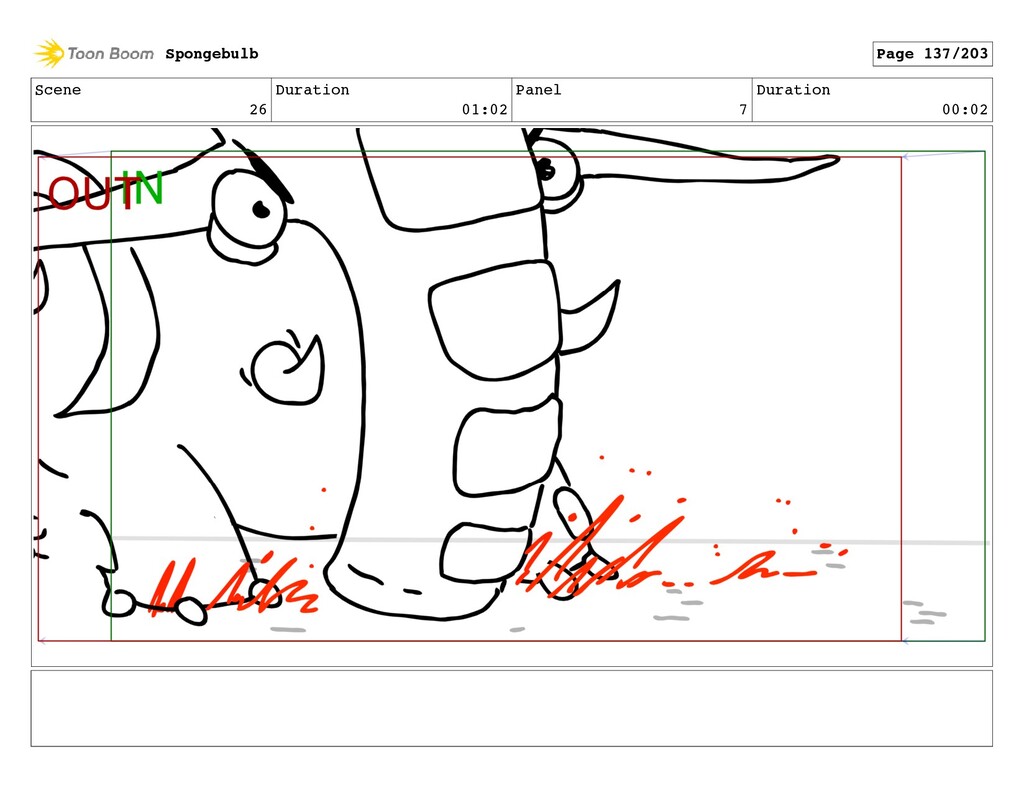The height and width of the screenshot is (793, 1024).
Task: Click the 'Page 137/203' page indicator
Action: tap(932, 54)
